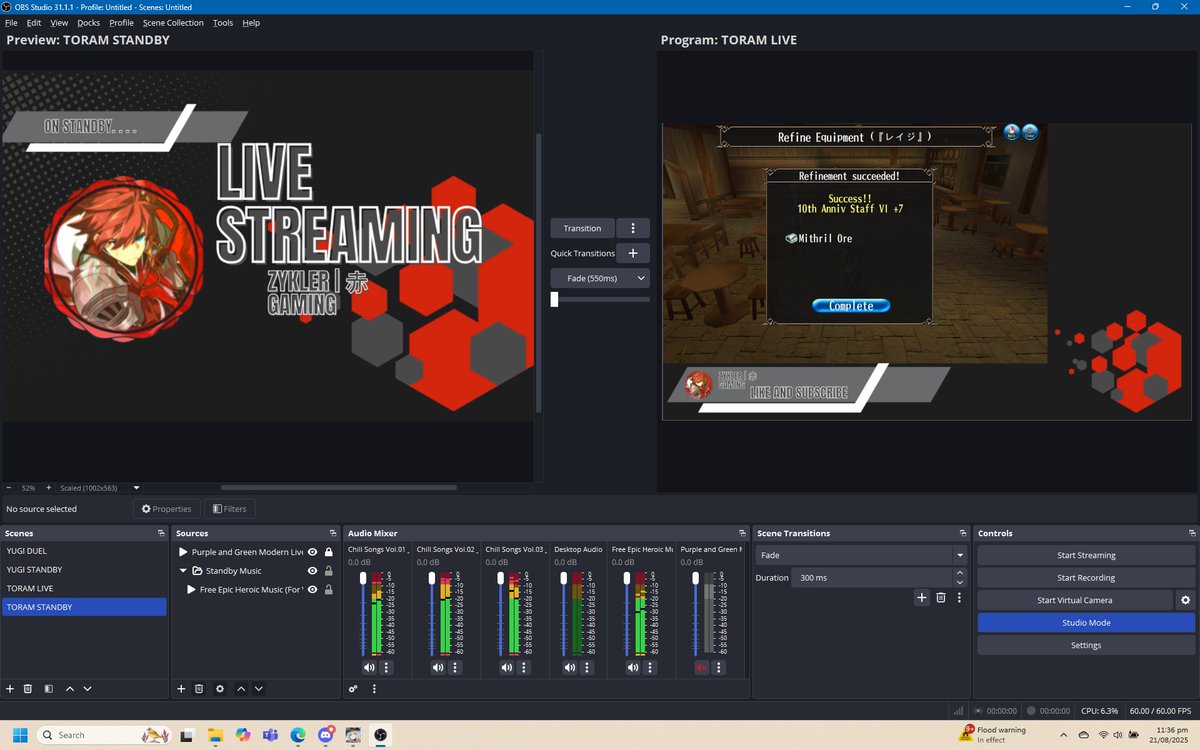Add a quick transition with plus button

(x=633, y=253)
